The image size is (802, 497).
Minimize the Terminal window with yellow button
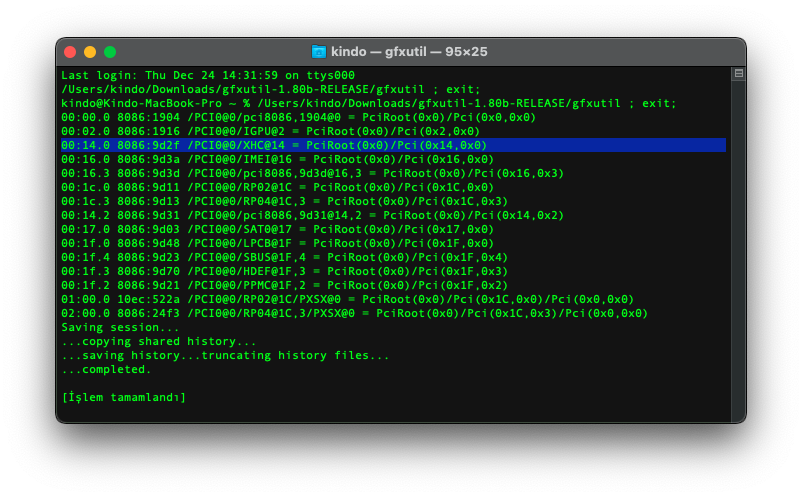click(90, 52)
